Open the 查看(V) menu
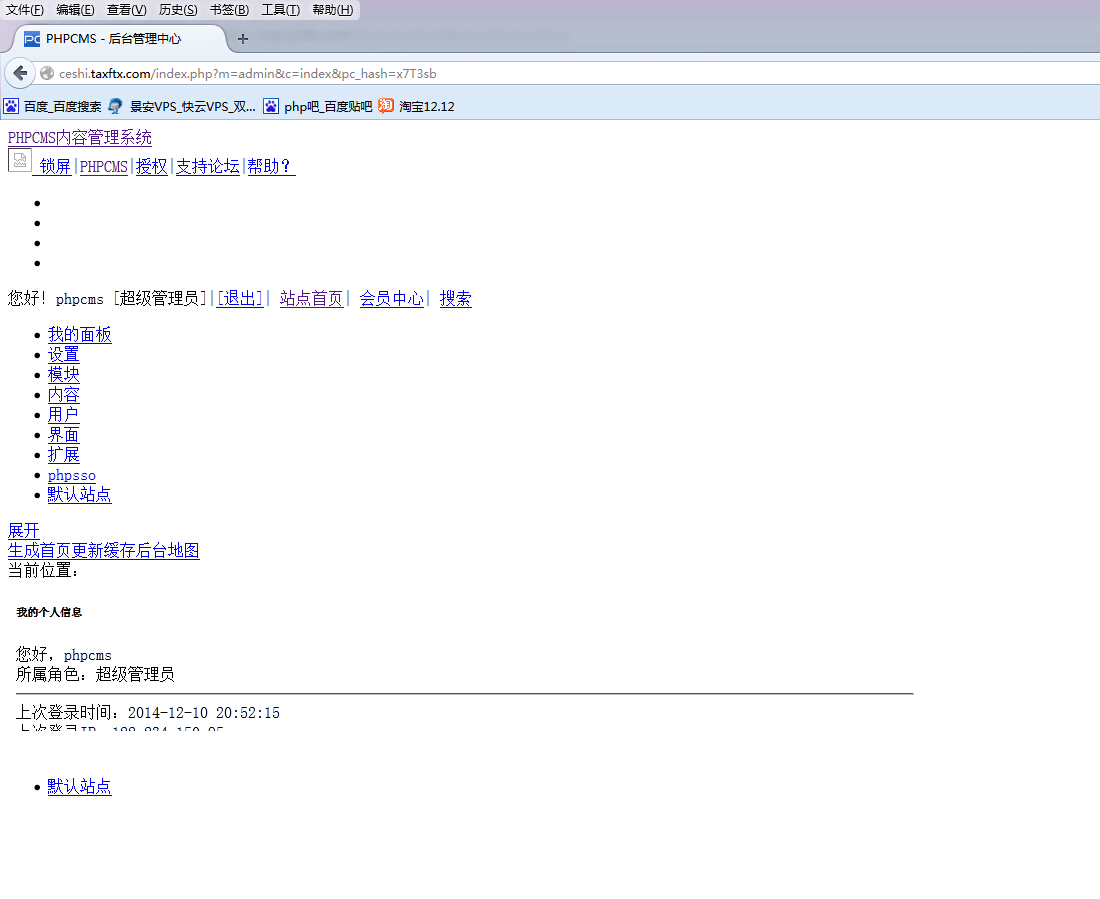Viewport: 1100px width, 899px height. [x=126, y=10]
